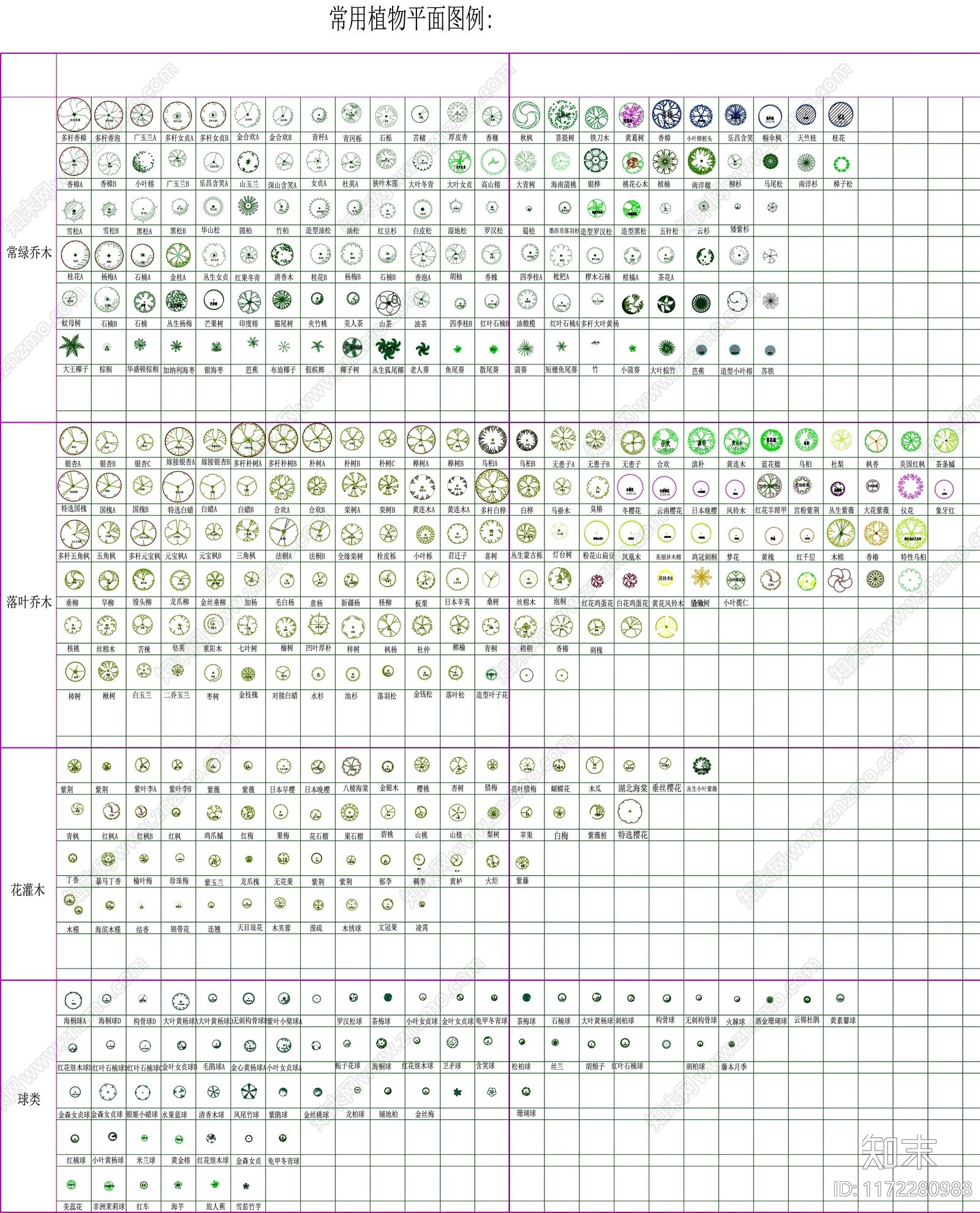This screenshot has width=980, height=1213.
Task: Select the 暴马丁香 label
Action: click(x=108, y=882)
